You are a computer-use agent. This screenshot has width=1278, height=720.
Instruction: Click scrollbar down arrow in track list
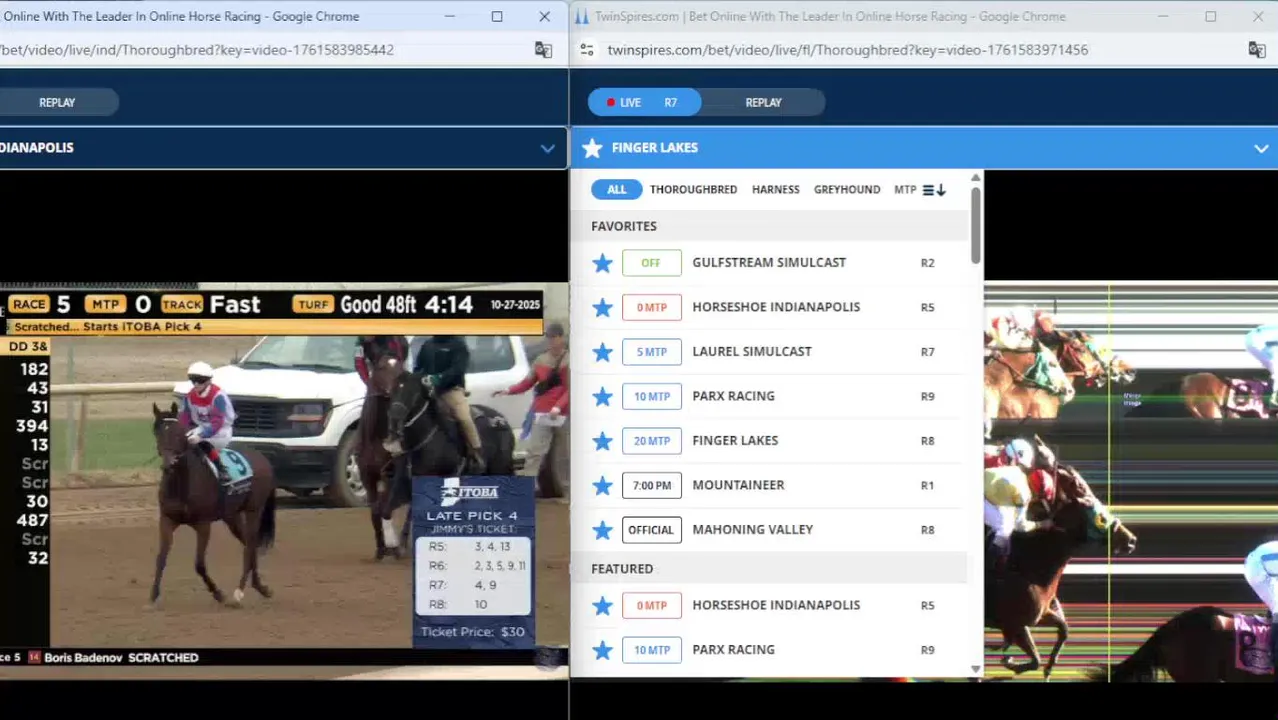pyautogui.click(x=975, y=669)
